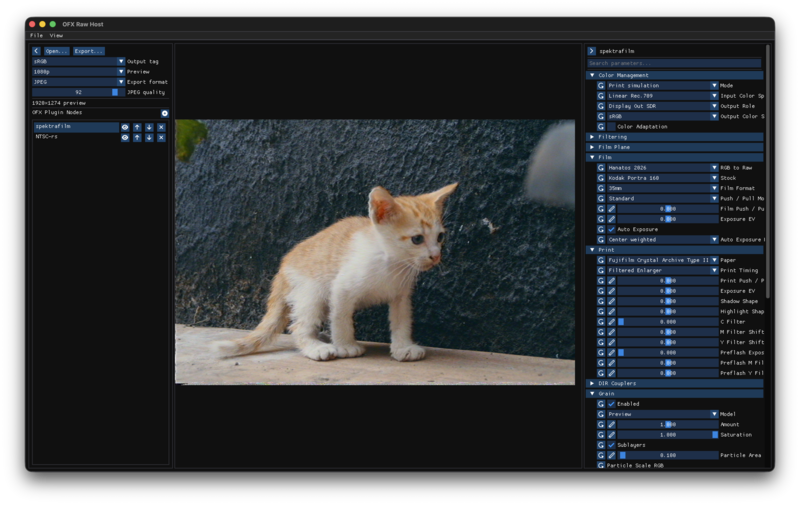Viewport: 800px width, 505px height.
Task: Uncheck the Sublayers checkbox
Action: pos(611,445)
